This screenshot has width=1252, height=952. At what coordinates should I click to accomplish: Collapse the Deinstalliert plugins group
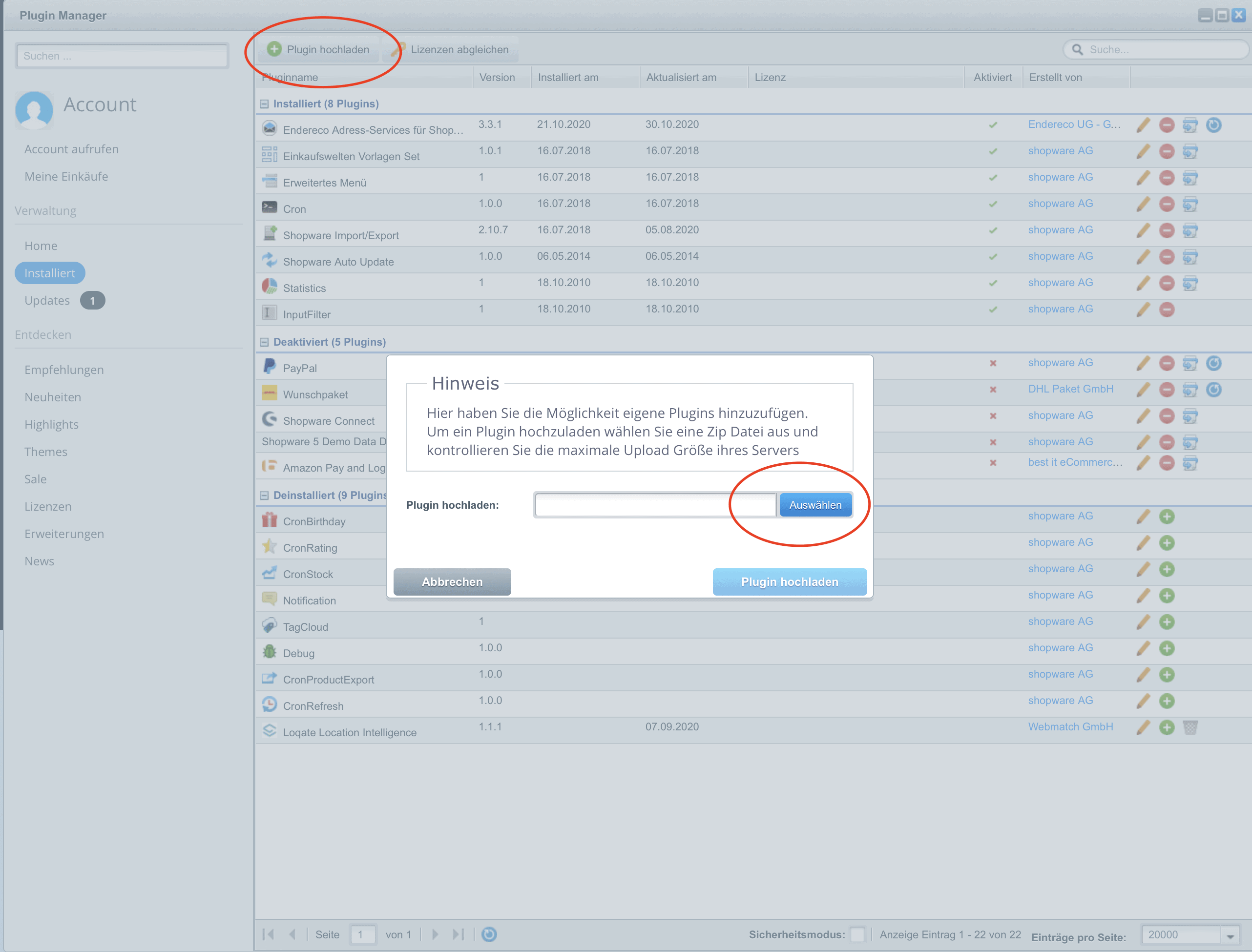[x=264, y=496]
